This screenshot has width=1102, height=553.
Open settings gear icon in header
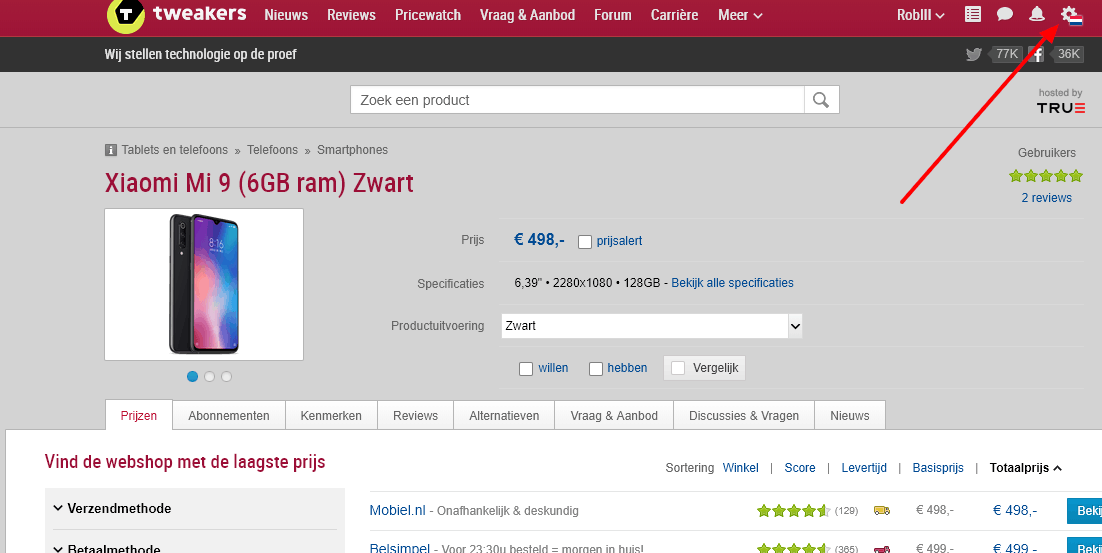tap(1068, 13)
